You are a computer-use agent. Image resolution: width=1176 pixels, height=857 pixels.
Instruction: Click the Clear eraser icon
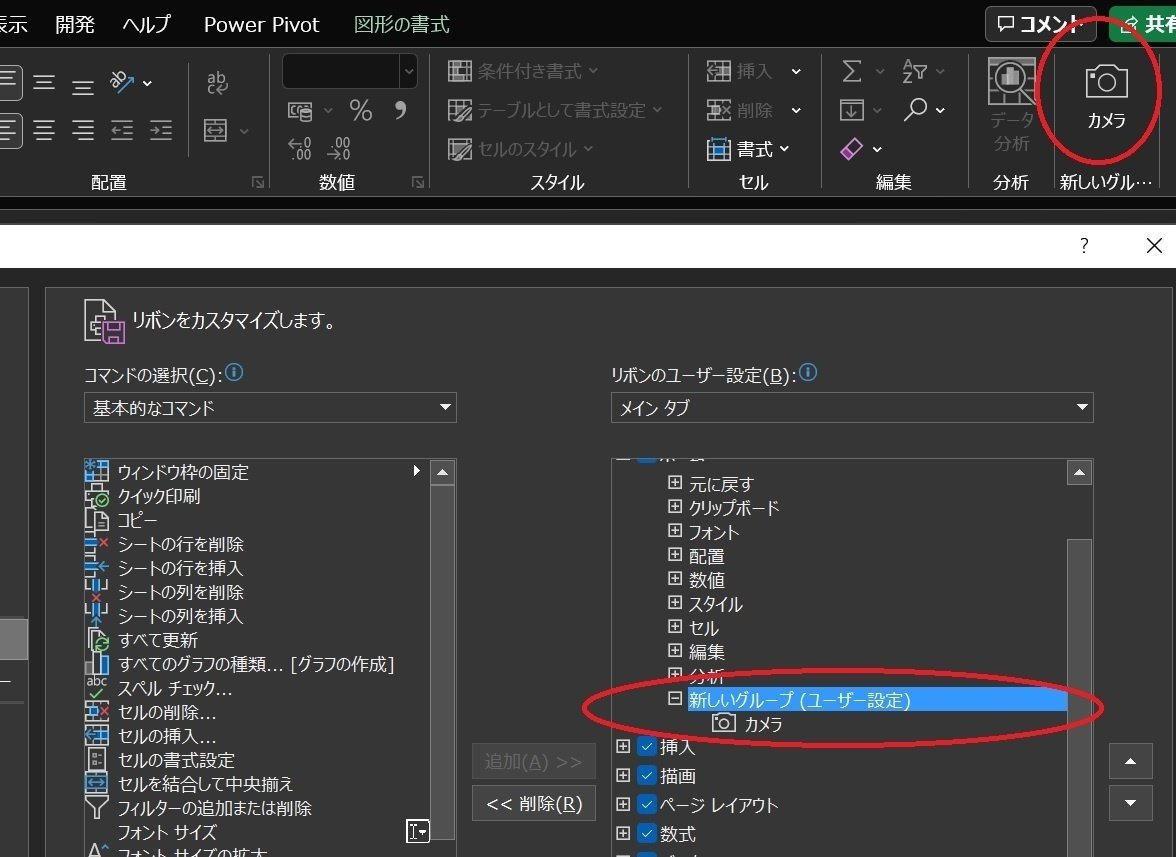[851, 148]
